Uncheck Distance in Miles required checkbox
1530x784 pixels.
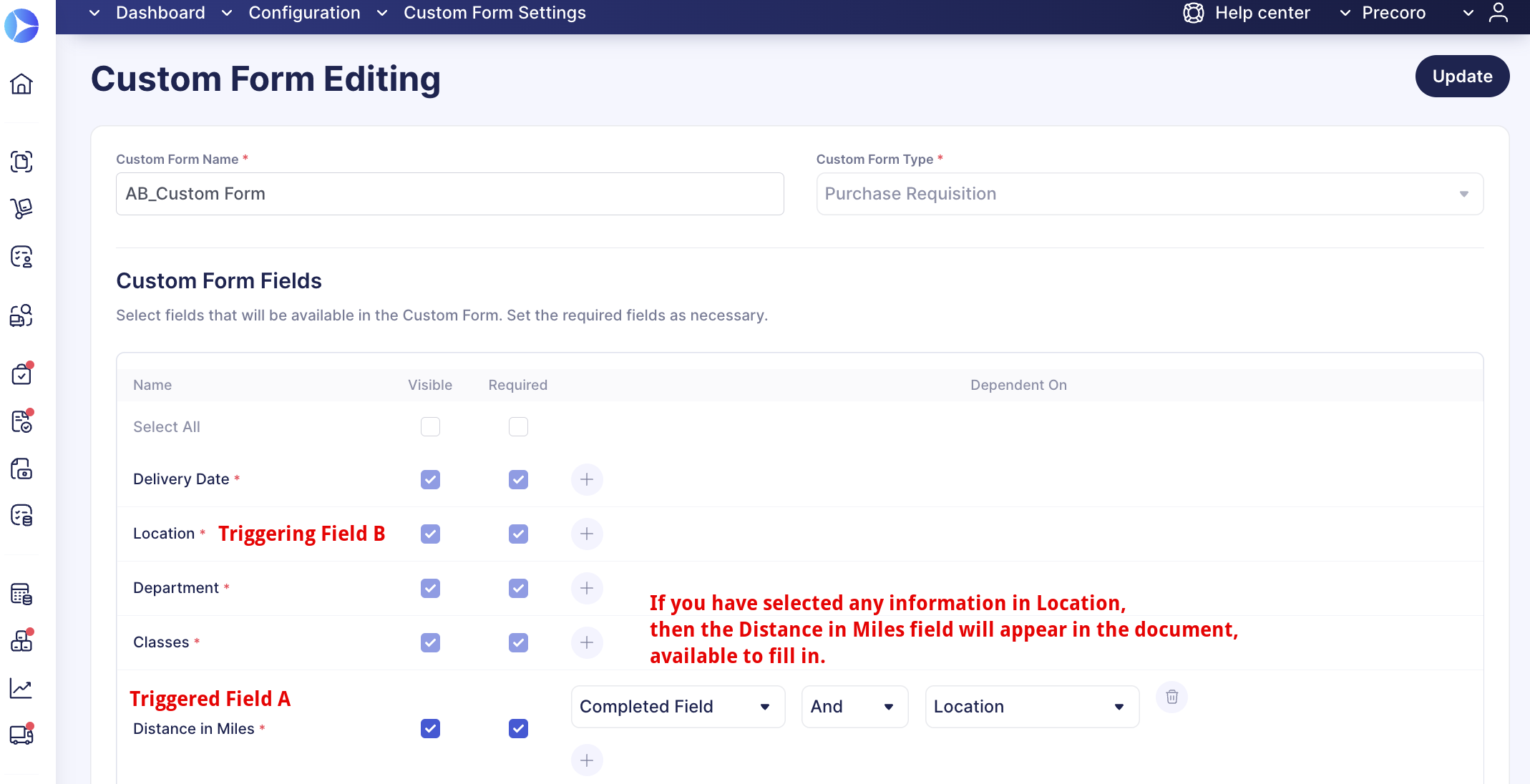coord(518,728)
